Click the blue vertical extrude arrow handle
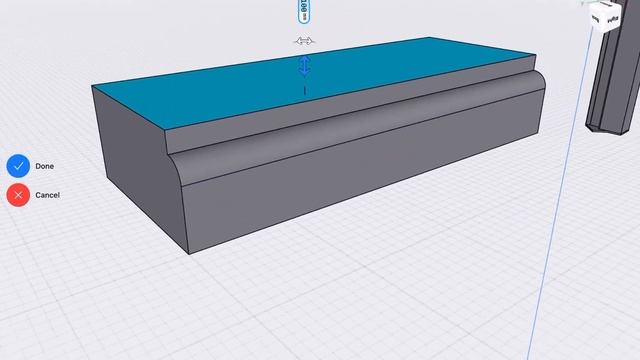Screen dimensions: 640x360 click(304, 67)
